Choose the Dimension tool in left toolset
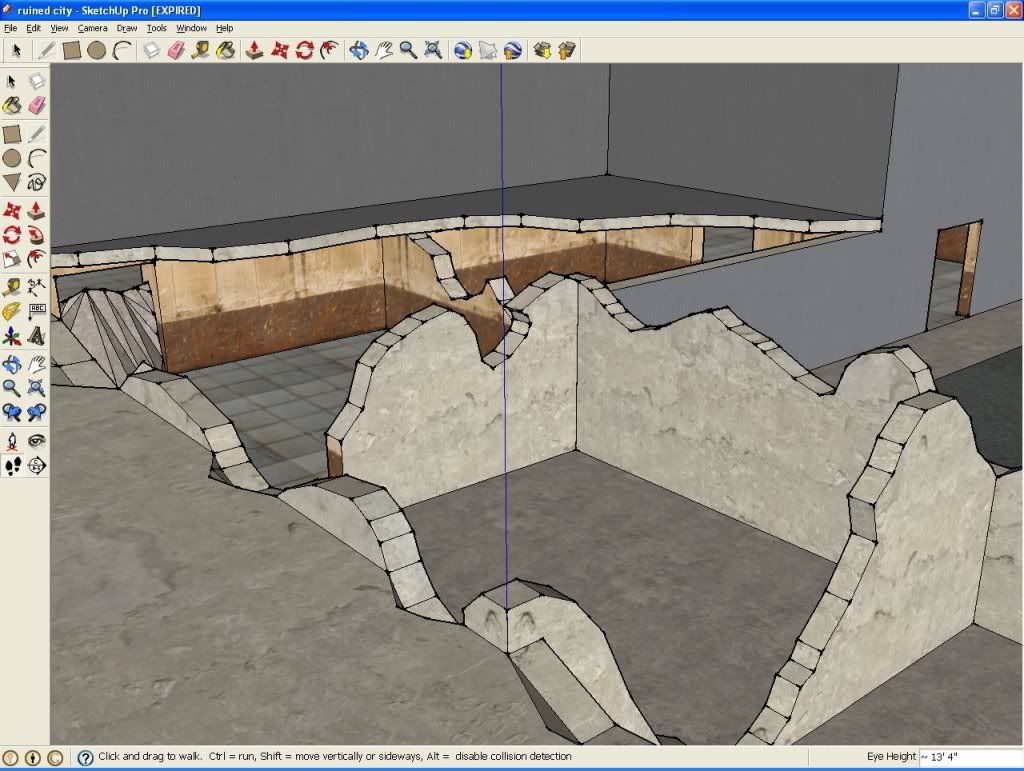Screen dimensions: 1024x771 point(37,286)
